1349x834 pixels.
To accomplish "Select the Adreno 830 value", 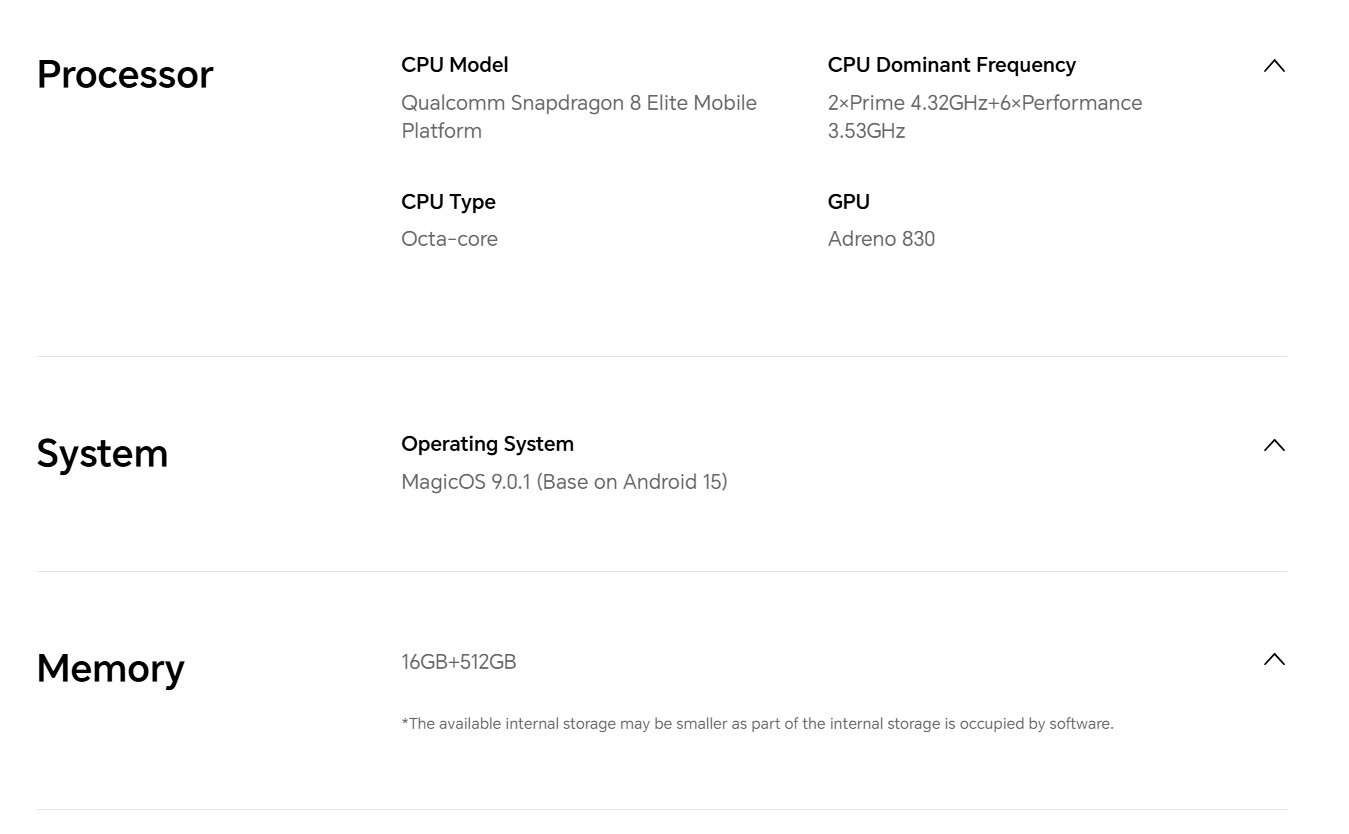I will point(881,239).
